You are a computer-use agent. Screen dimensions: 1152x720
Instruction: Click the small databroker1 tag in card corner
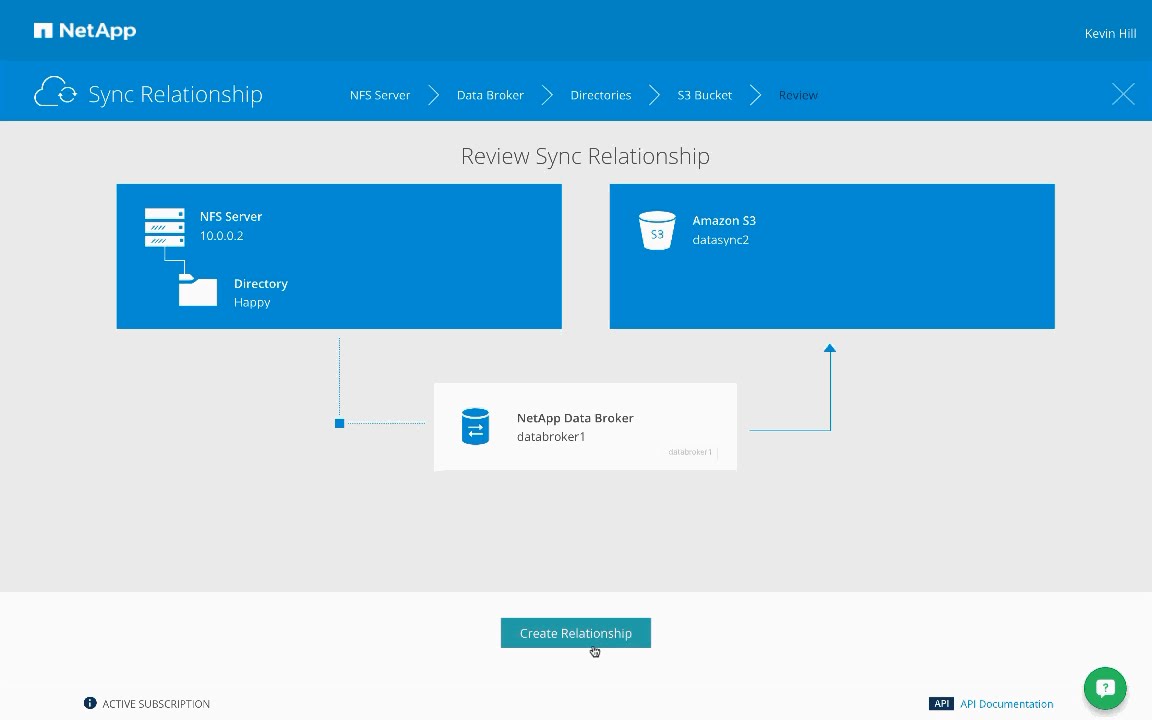pos(690,452)
